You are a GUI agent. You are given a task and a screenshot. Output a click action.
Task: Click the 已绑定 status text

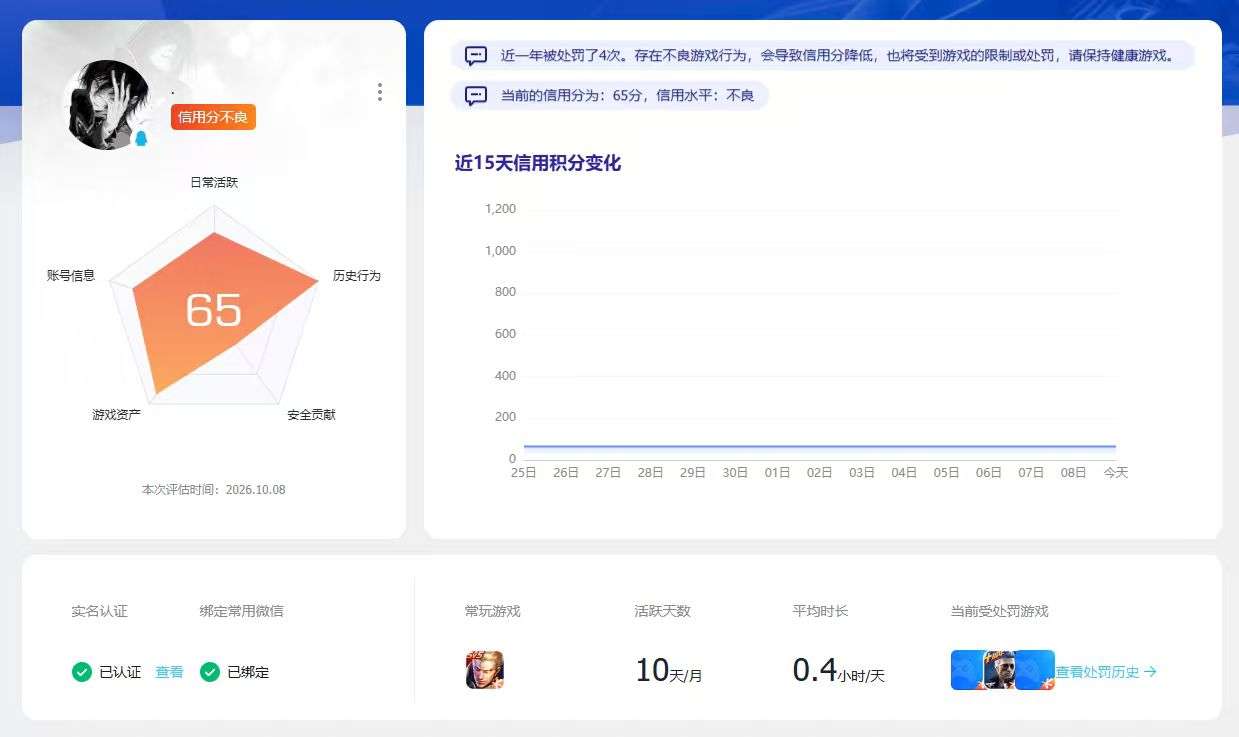tap(248, 672)
